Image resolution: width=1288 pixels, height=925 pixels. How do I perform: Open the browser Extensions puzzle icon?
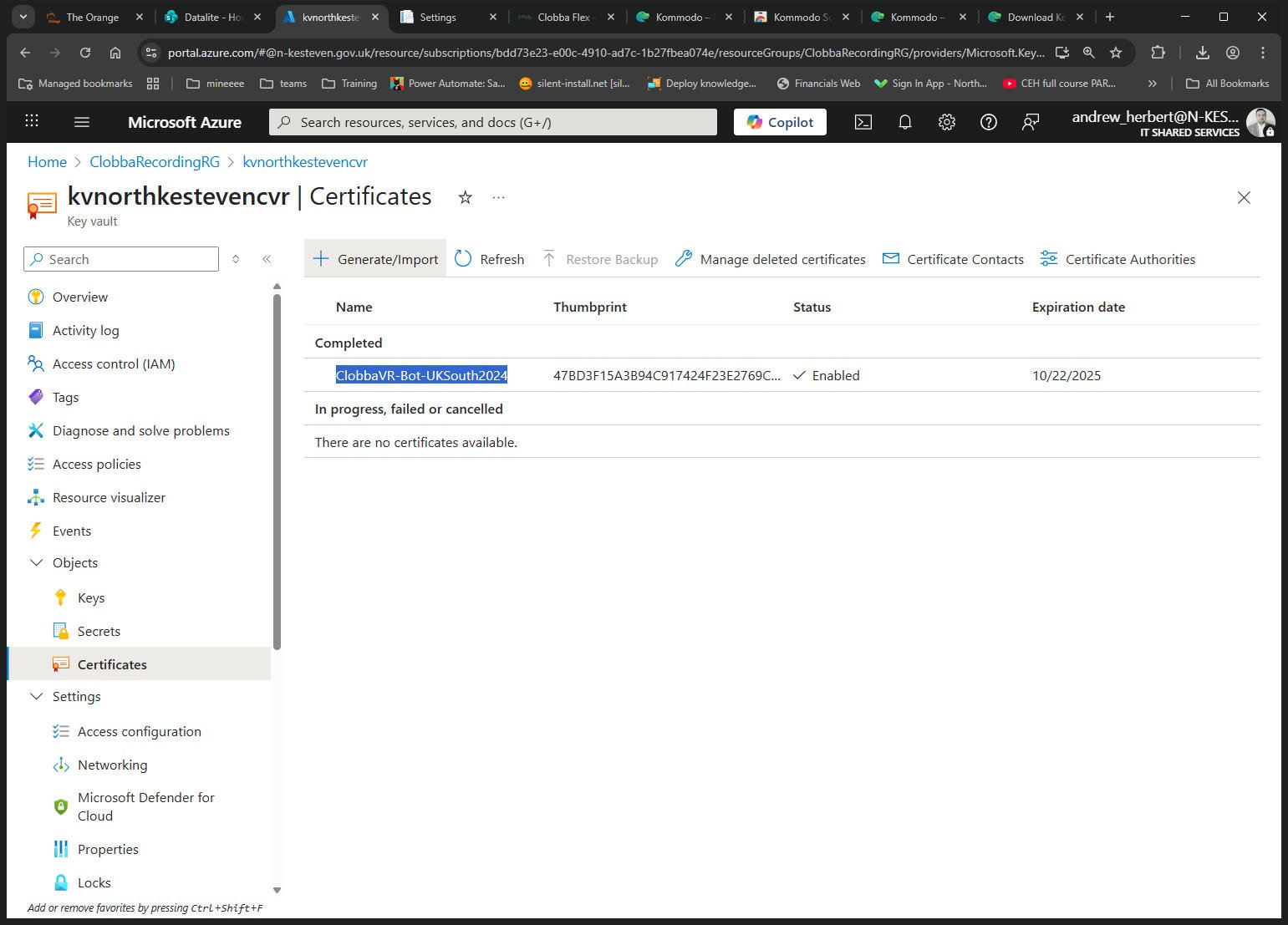tap(1158, 53)
